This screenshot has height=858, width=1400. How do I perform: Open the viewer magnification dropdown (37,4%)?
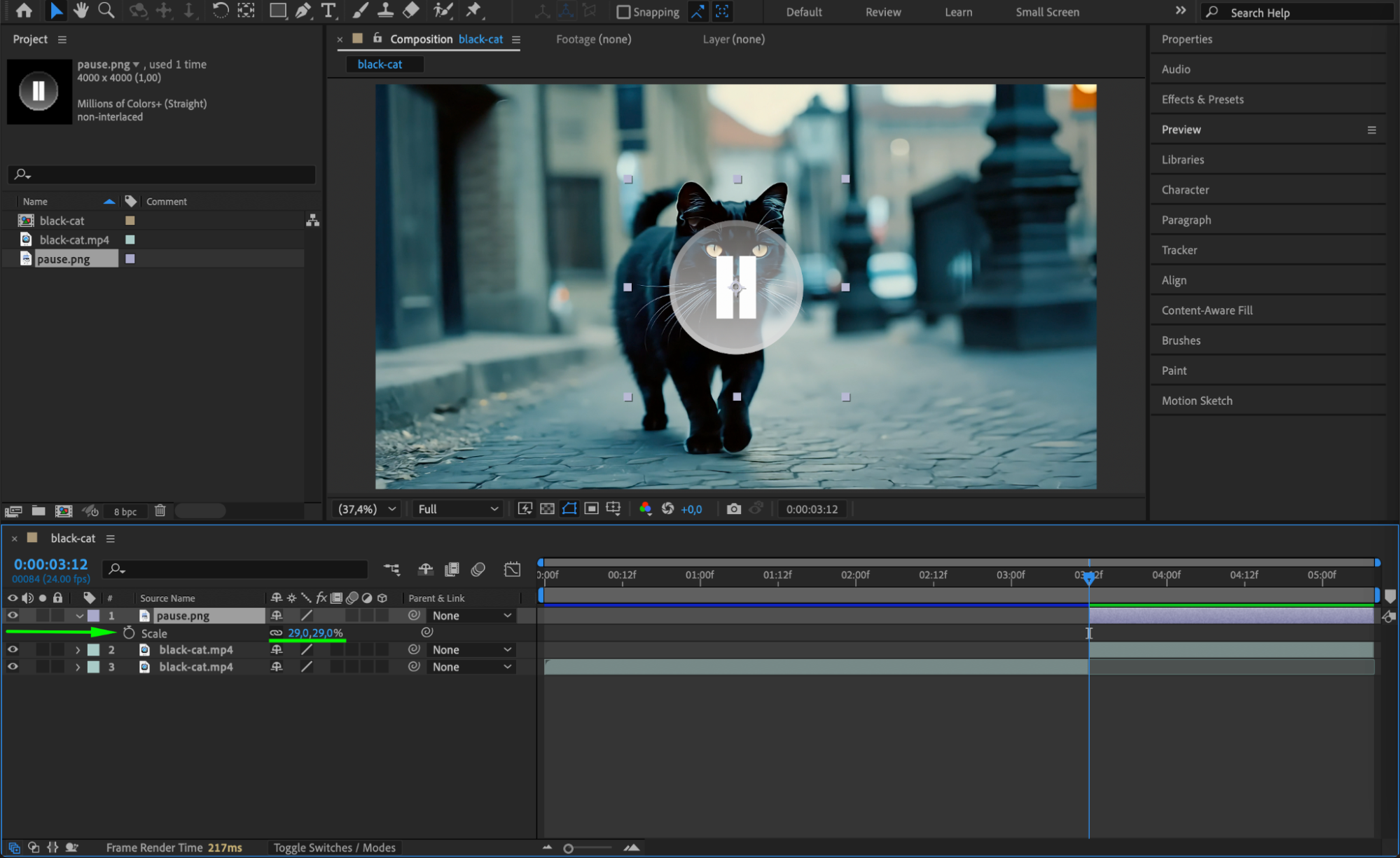(x=368, y=509)
